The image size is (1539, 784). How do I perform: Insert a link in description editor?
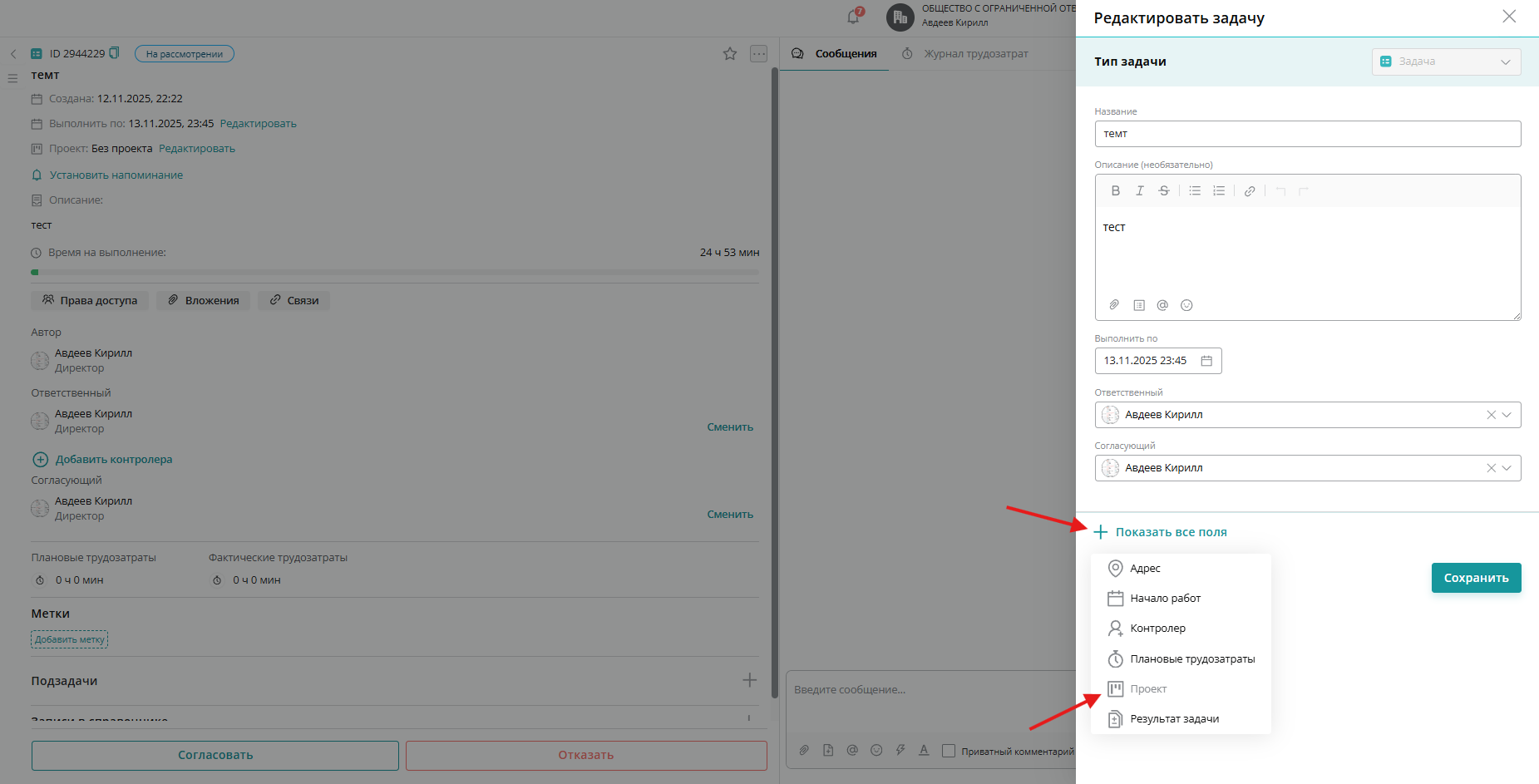[1250, 191]
